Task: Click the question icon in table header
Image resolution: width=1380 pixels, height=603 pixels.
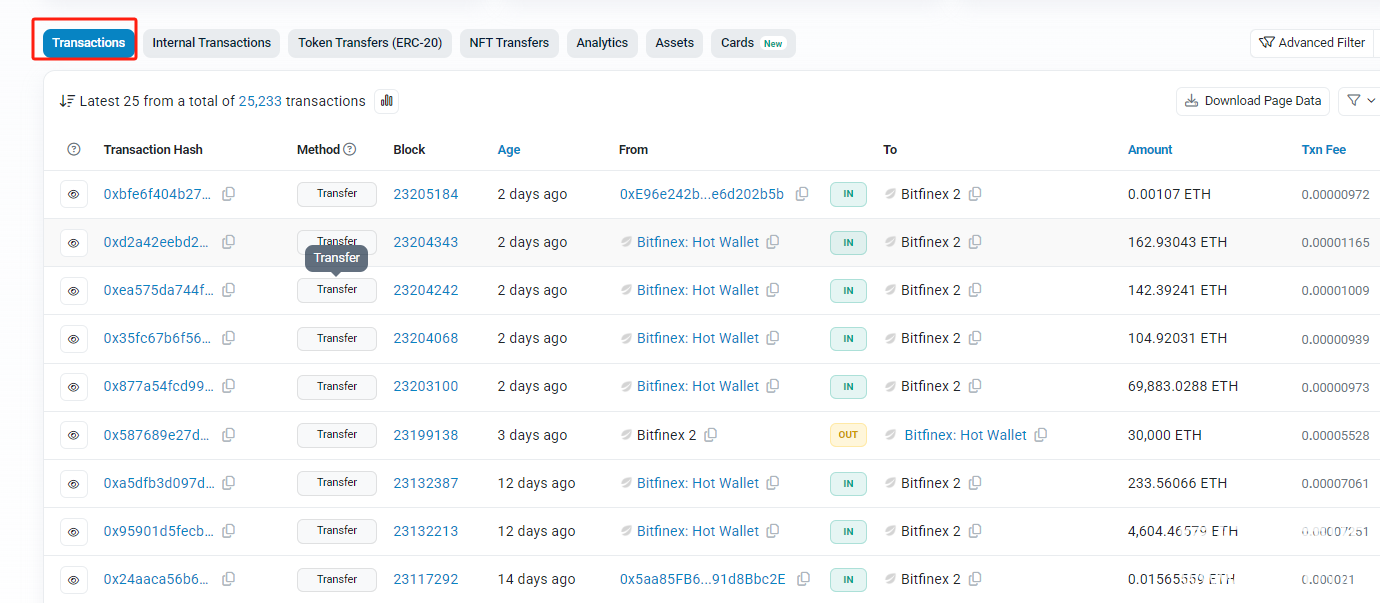Action: click(x=73, y=150)
